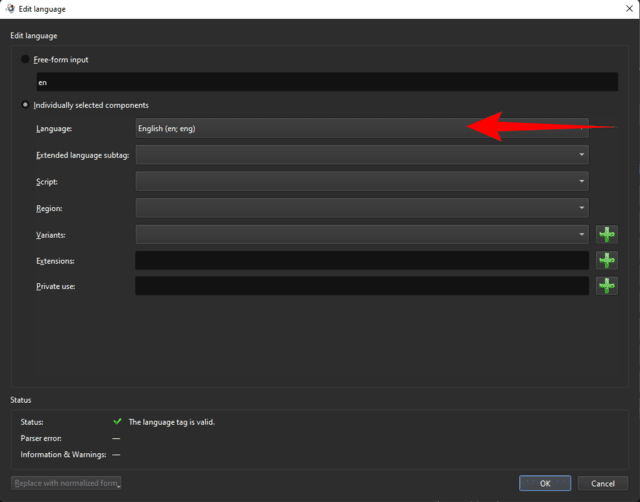Open the Region dropdown

pyautogui.click(x=362, y=208)
